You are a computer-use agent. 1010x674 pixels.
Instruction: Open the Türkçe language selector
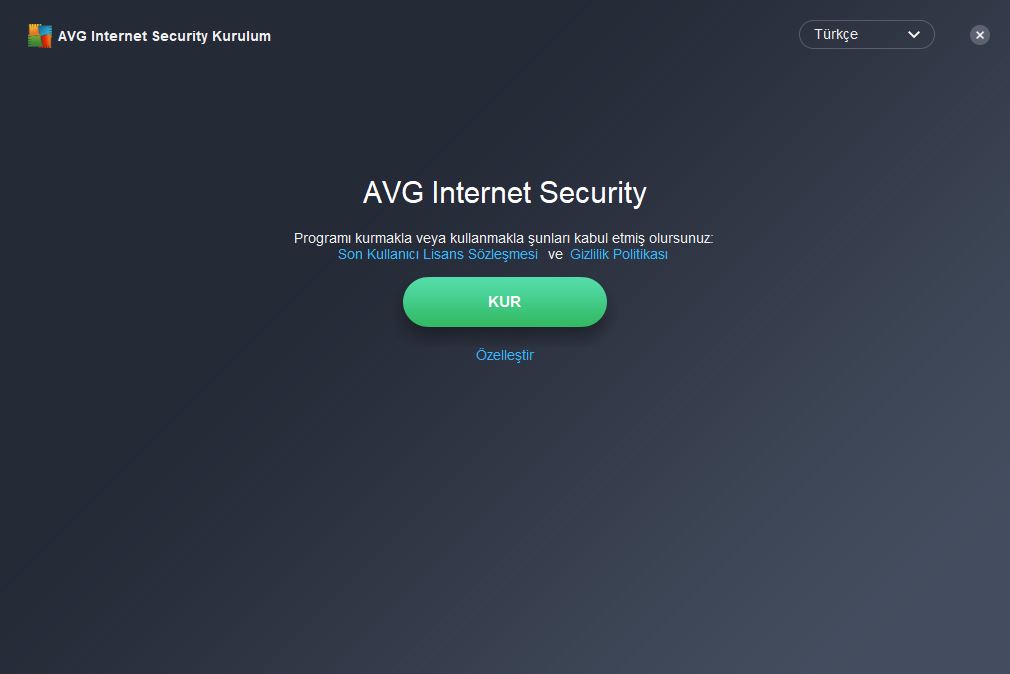coord(866,35)
